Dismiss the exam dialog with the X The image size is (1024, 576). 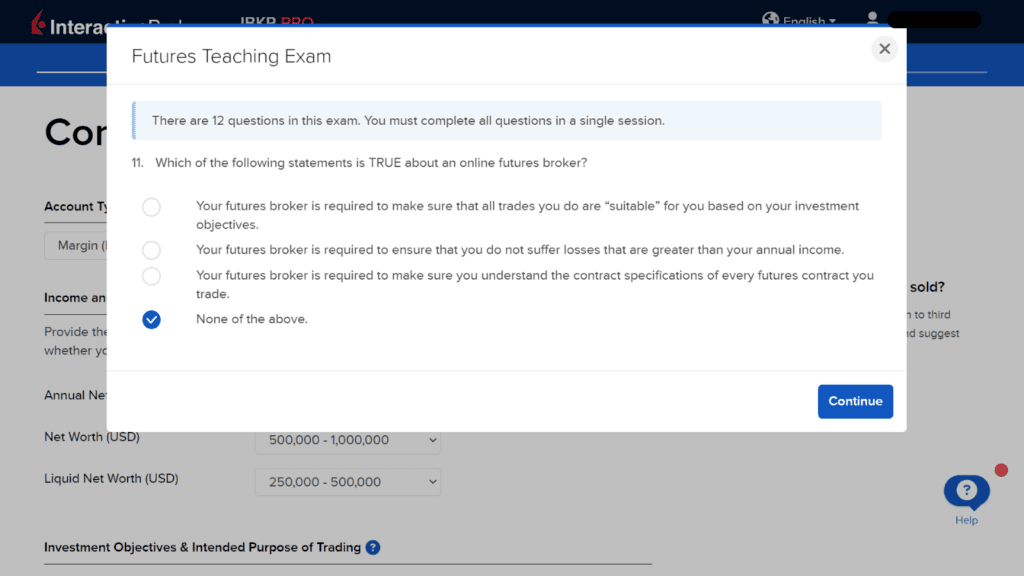(884, 48)
